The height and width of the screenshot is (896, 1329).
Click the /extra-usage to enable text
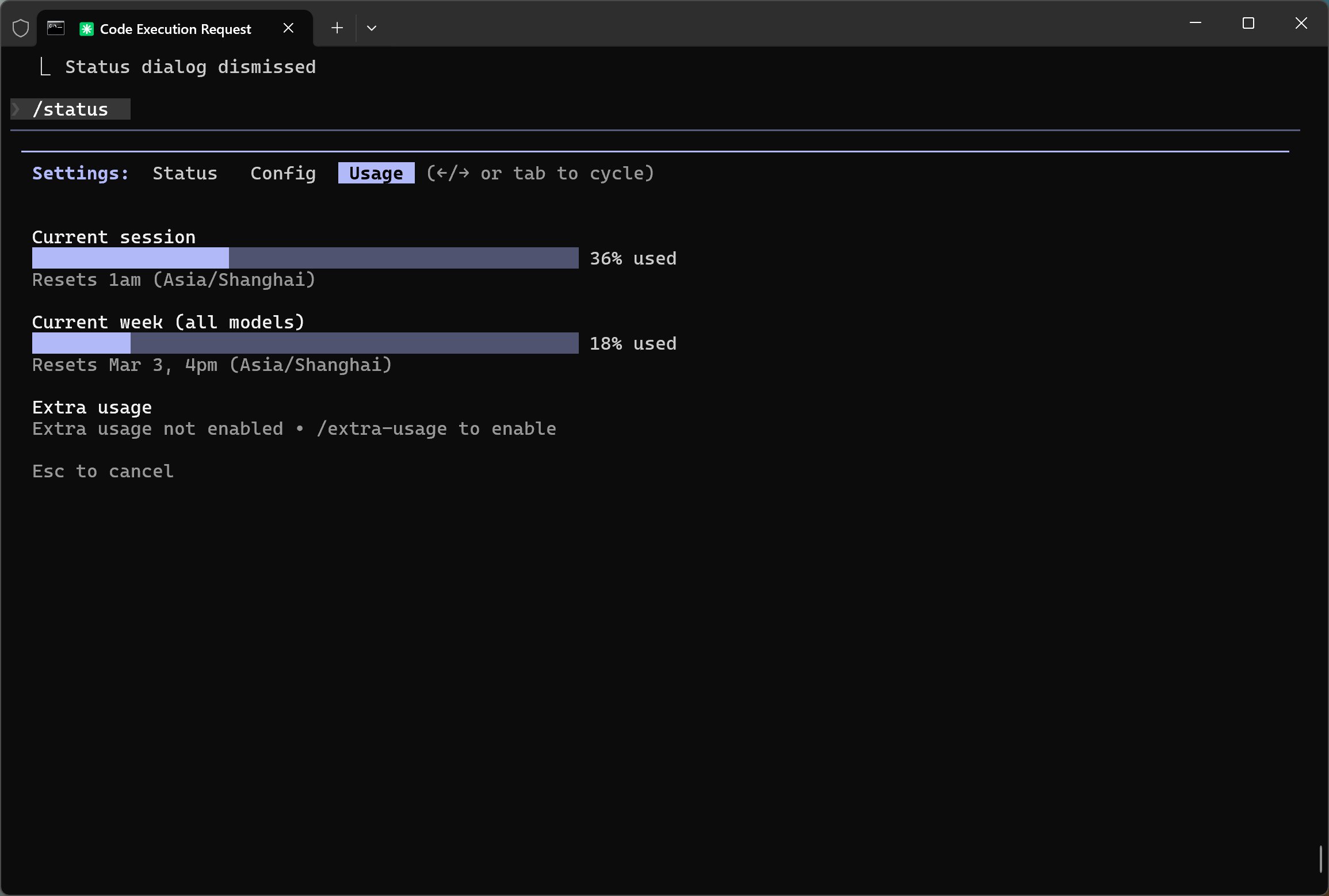[436, 429]
